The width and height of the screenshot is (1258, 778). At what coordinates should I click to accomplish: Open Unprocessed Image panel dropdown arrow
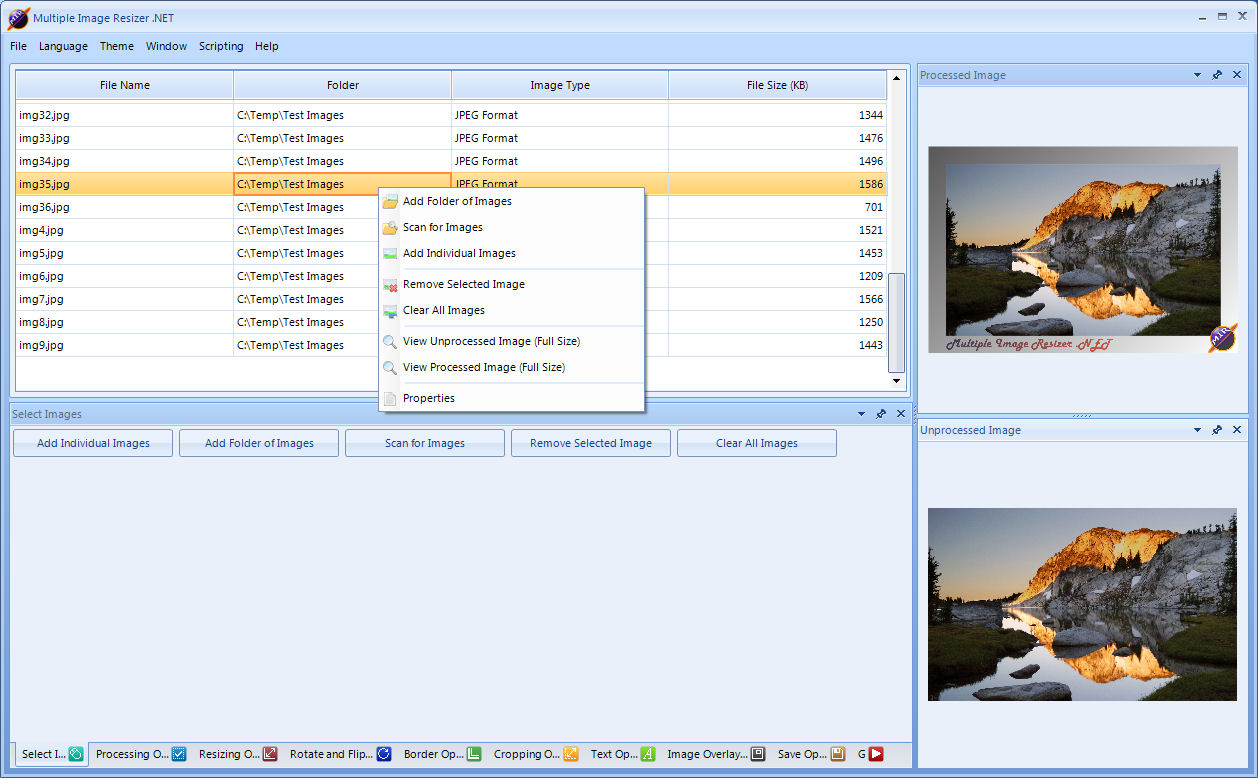(1197, 430)
